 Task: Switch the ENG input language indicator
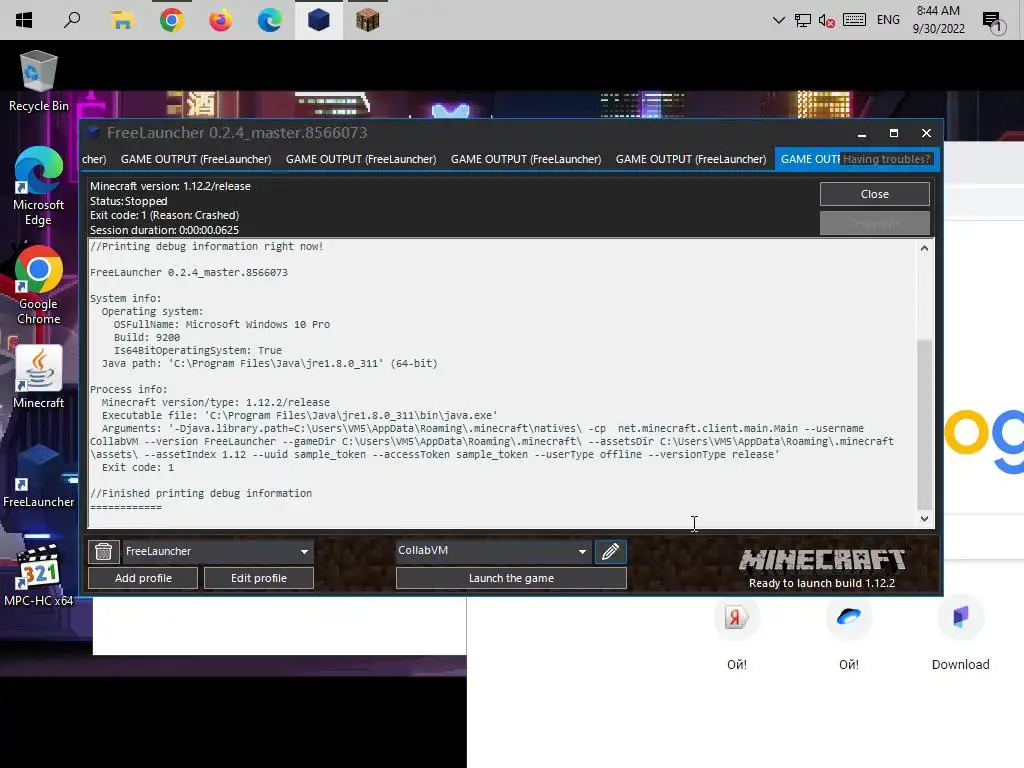tap(888, 20)
